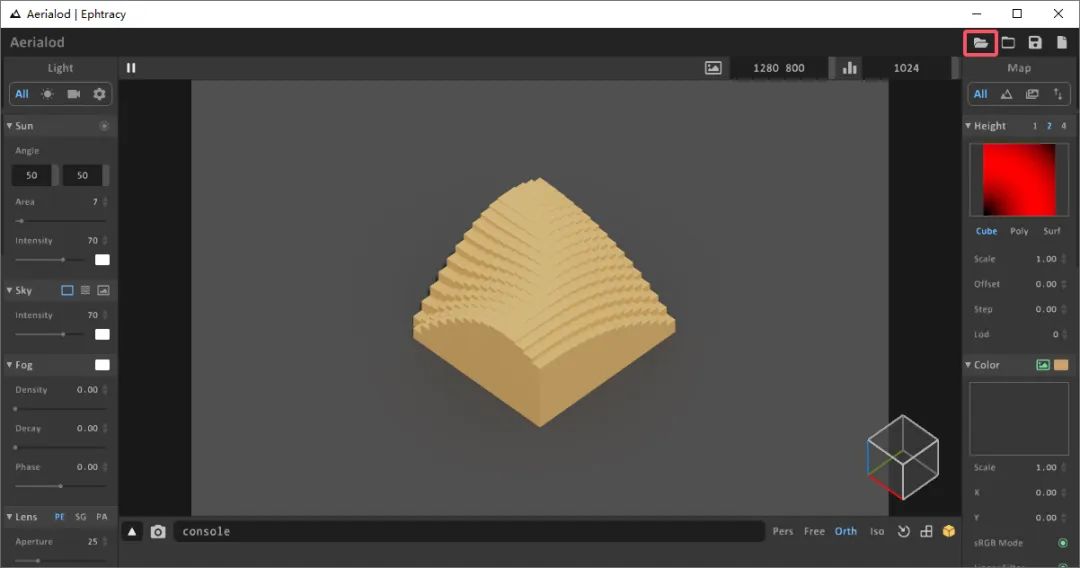Collapse the Sun section

[x=9, y=126]
